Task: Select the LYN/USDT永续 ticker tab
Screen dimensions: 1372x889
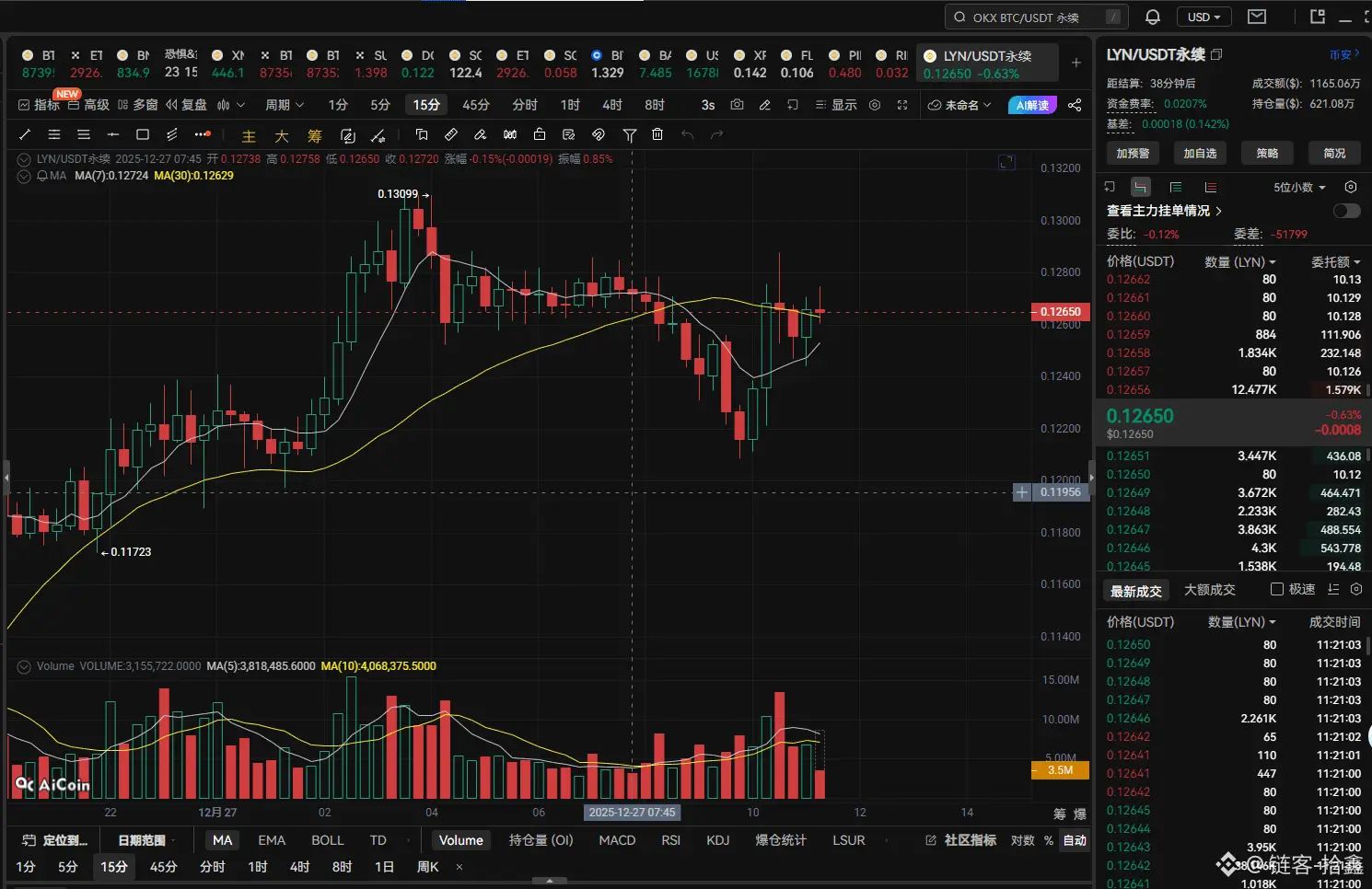Action: (987, 64)
